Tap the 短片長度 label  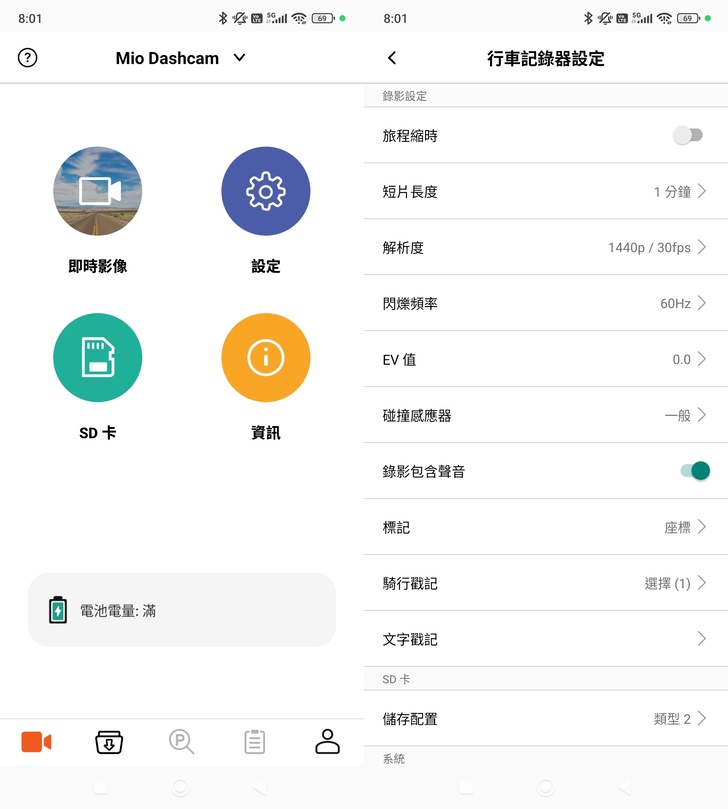tap(410, 192)
